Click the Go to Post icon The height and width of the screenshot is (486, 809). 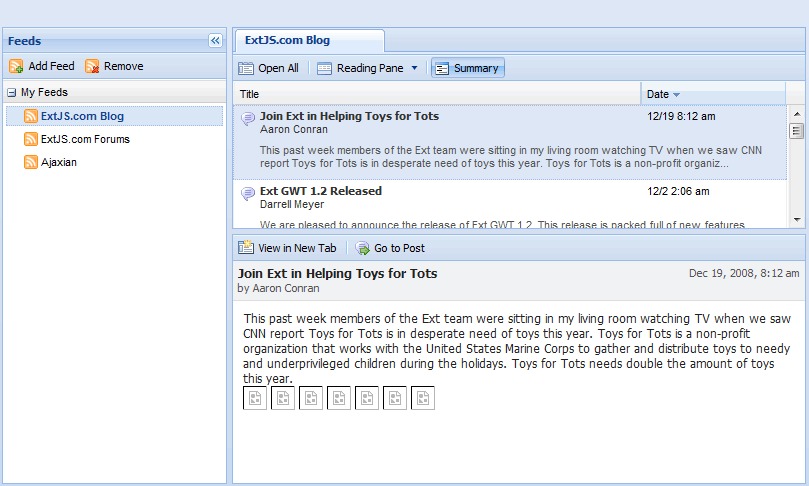[362, 248]
